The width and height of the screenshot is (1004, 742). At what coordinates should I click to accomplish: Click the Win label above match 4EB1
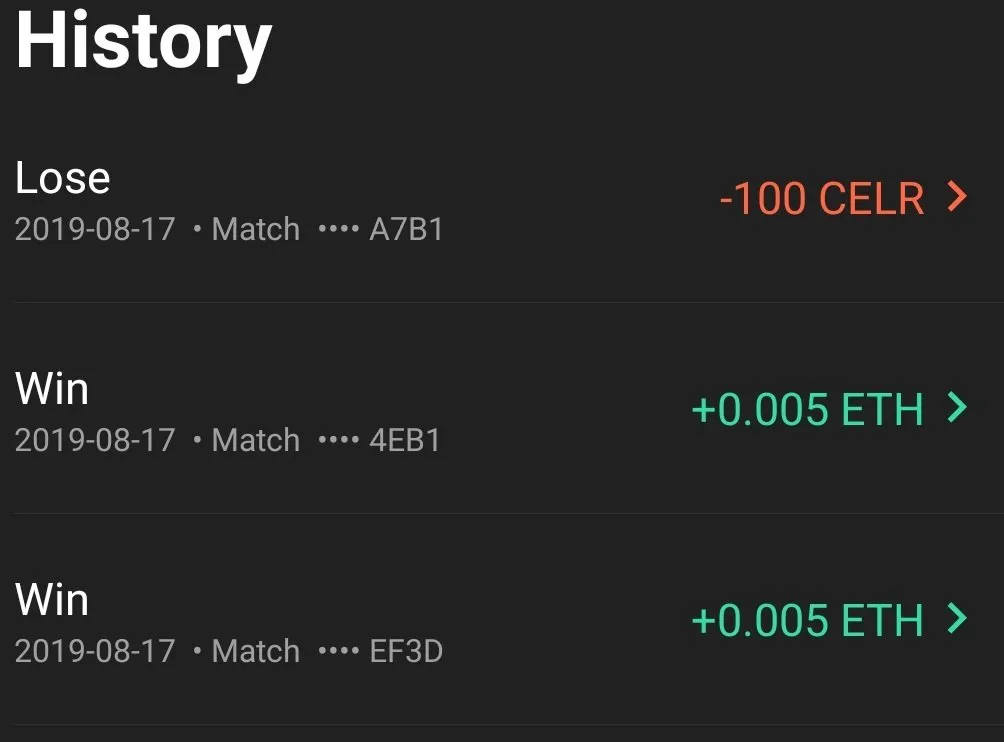pos(52,388)
